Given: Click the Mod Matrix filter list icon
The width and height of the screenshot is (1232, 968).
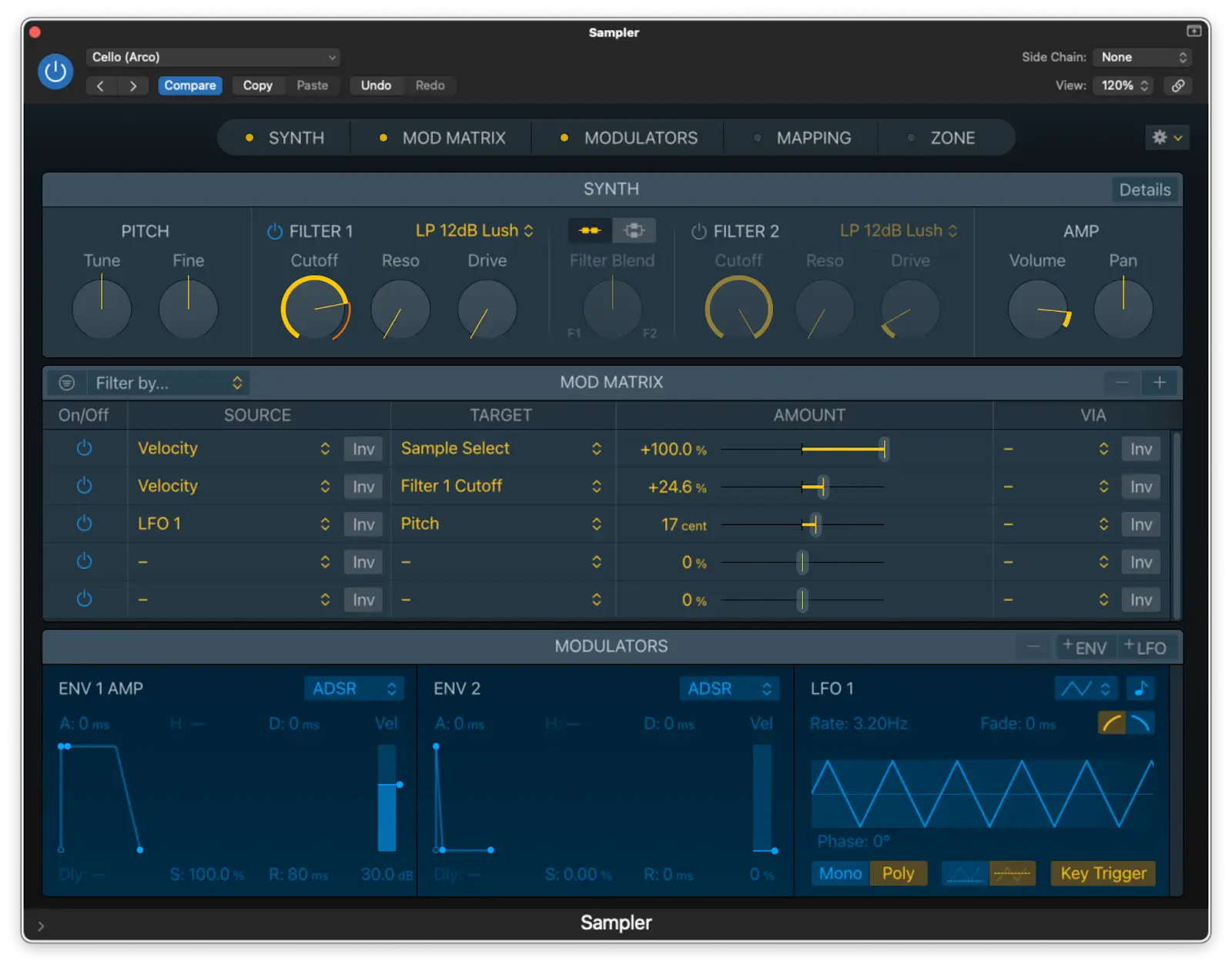Looking at the screenshot, I should [x=67, y=383].
